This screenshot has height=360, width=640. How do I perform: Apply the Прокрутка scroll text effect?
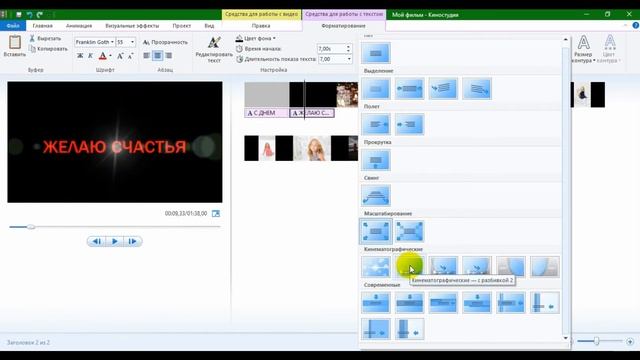376,160
